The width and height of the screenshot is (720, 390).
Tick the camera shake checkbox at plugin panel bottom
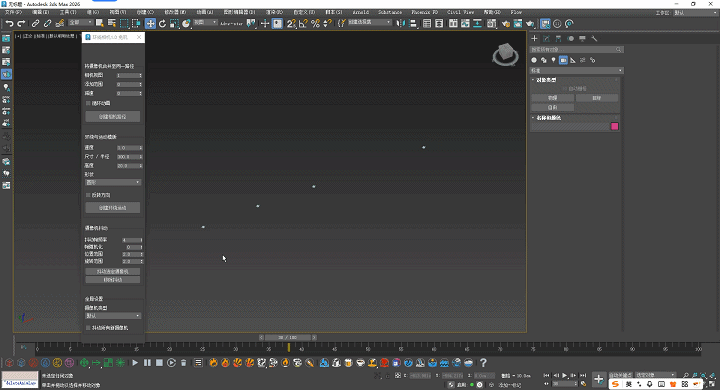pyautogui.click(x=88, y=328)
